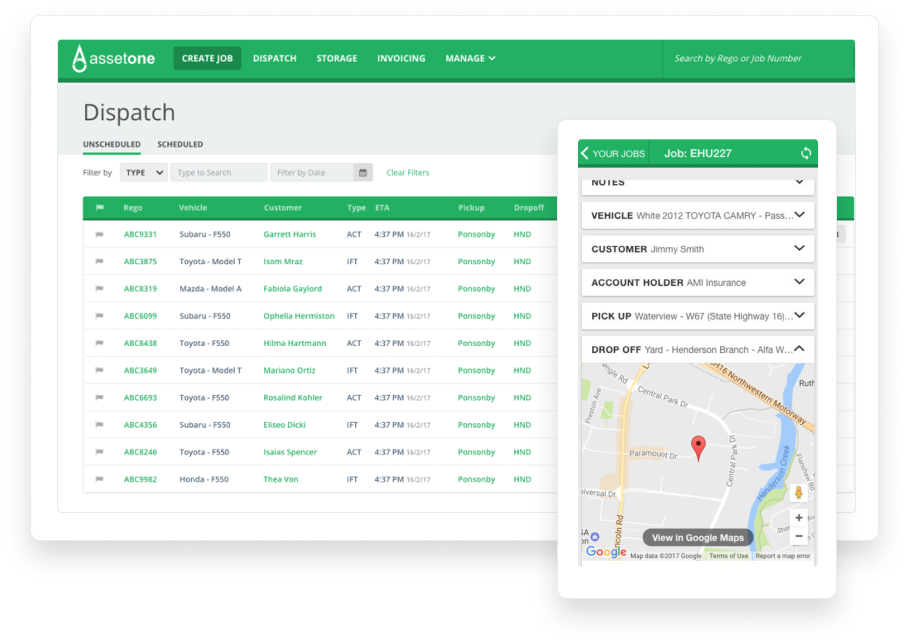Open rego ABC9331 link
The image size is (909, 644).
point(140,235)
